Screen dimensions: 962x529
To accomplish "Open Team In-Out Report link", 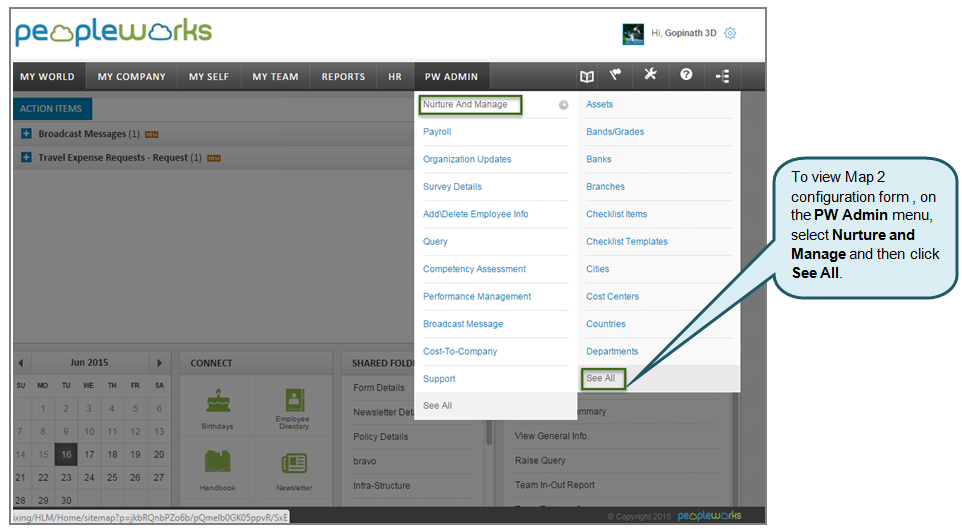I will coord(555,485).
